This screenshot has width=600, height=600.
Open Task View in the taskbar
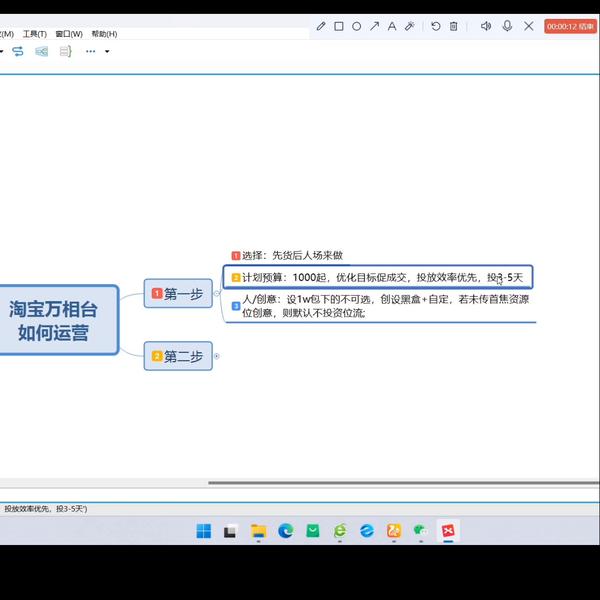click(231, 531)
